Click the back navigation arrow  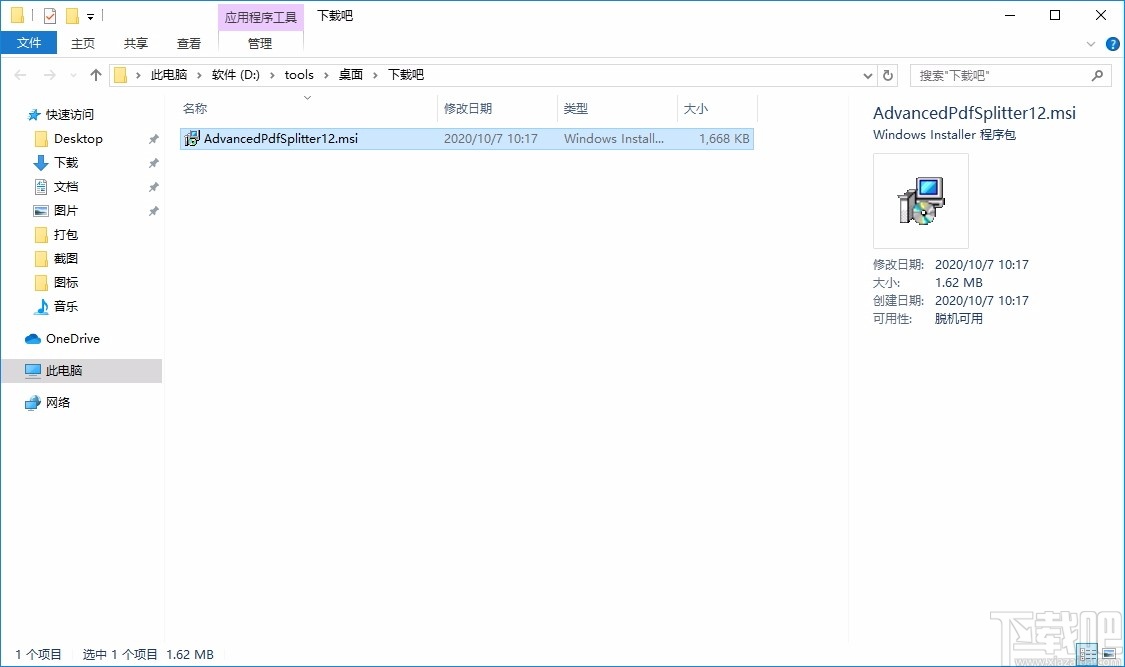point(20,74)
